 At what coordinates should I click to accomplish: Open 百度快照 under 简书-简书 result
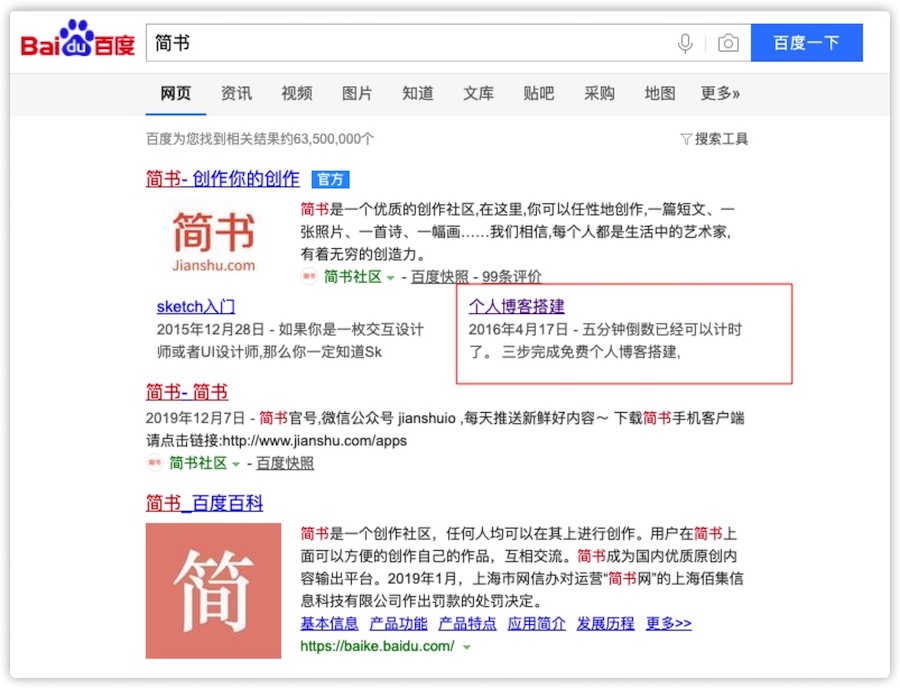click(x=285, y=462)
